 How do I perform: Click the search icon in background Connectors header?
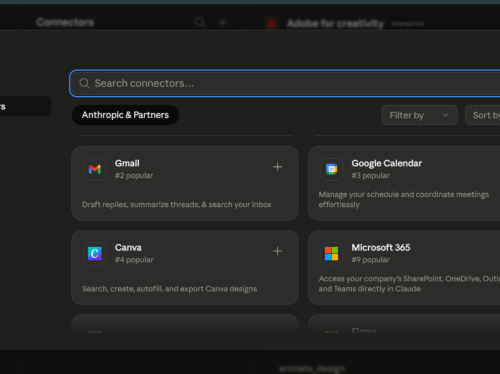(199, 22)
